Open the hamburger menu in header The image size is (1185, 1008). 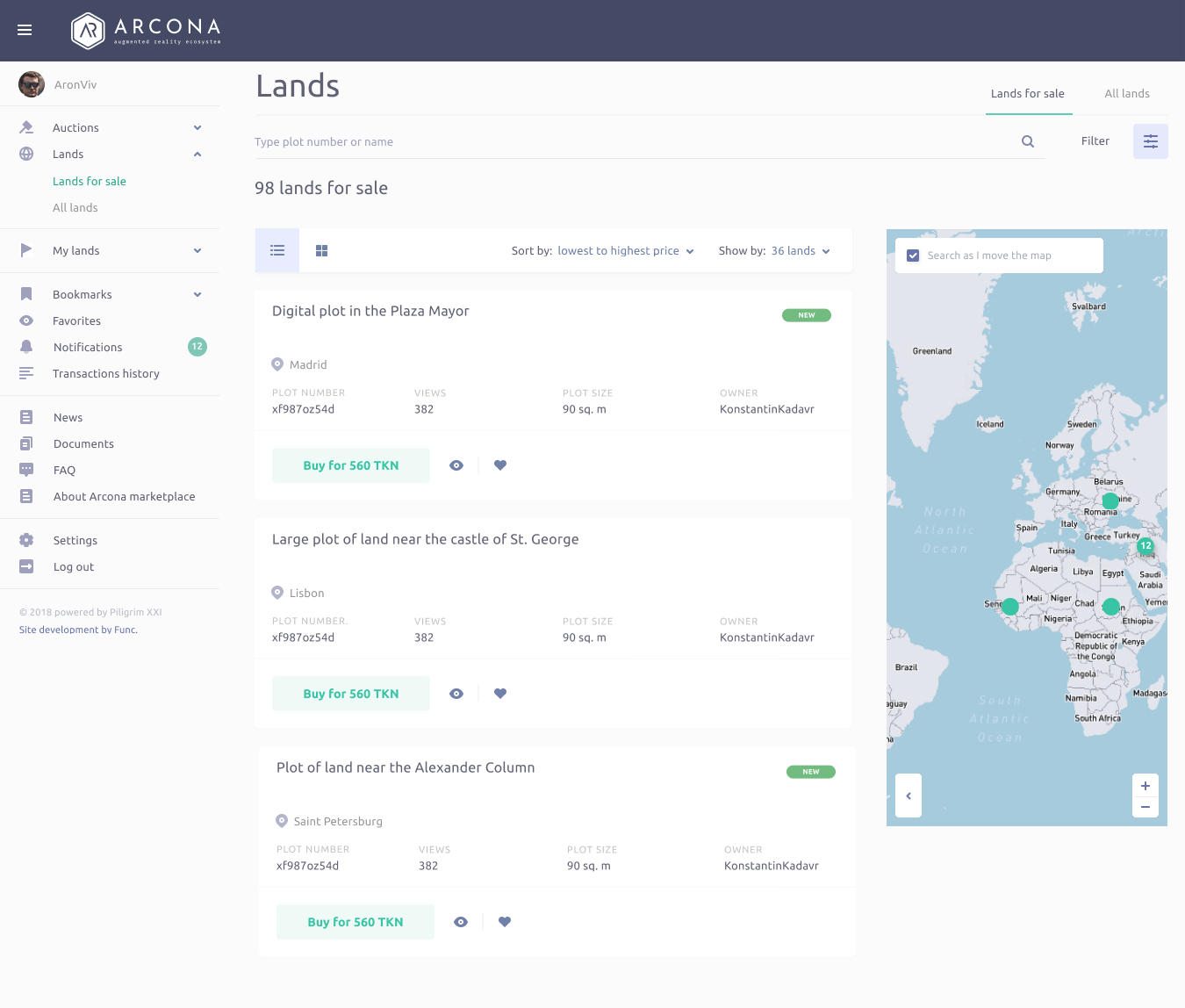click(x=25, y=30)
